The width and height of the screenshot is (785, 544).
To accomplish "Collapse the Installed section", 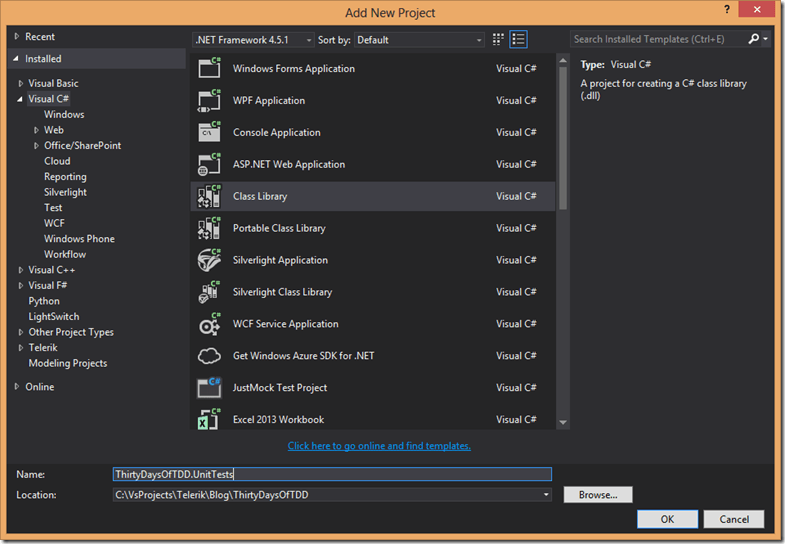I will pyautogui.click(x=16, y=59).
